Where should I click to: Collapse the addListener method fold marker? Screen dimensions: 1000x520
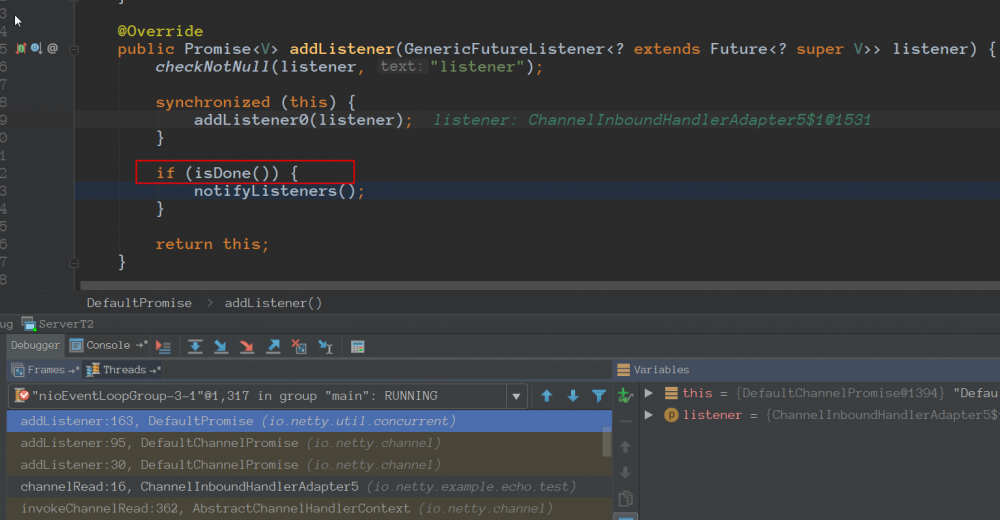pyautogui.click(x=73, y=48)
